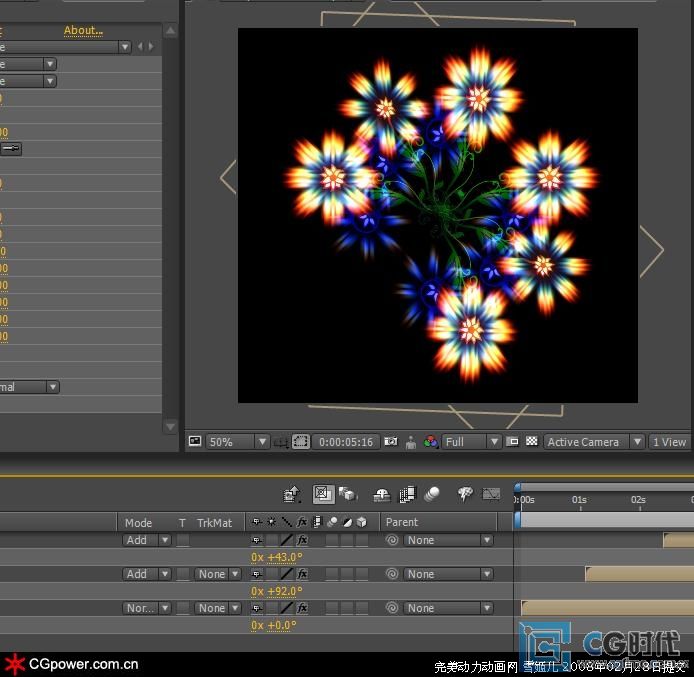This screenshot has height=677, width=694.
Task: Open resolution Full dropdown
Action: pyautogui.click(x=471, y=442)
